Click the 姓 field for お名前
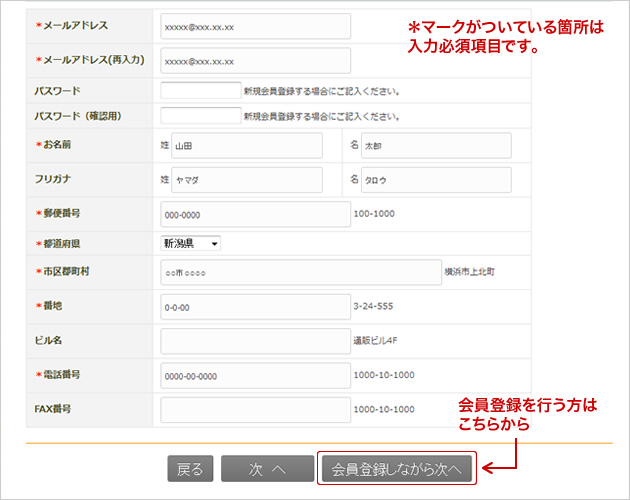Viewport: 630px width, 500px height. pyautogui.click(x=246, y=146)
